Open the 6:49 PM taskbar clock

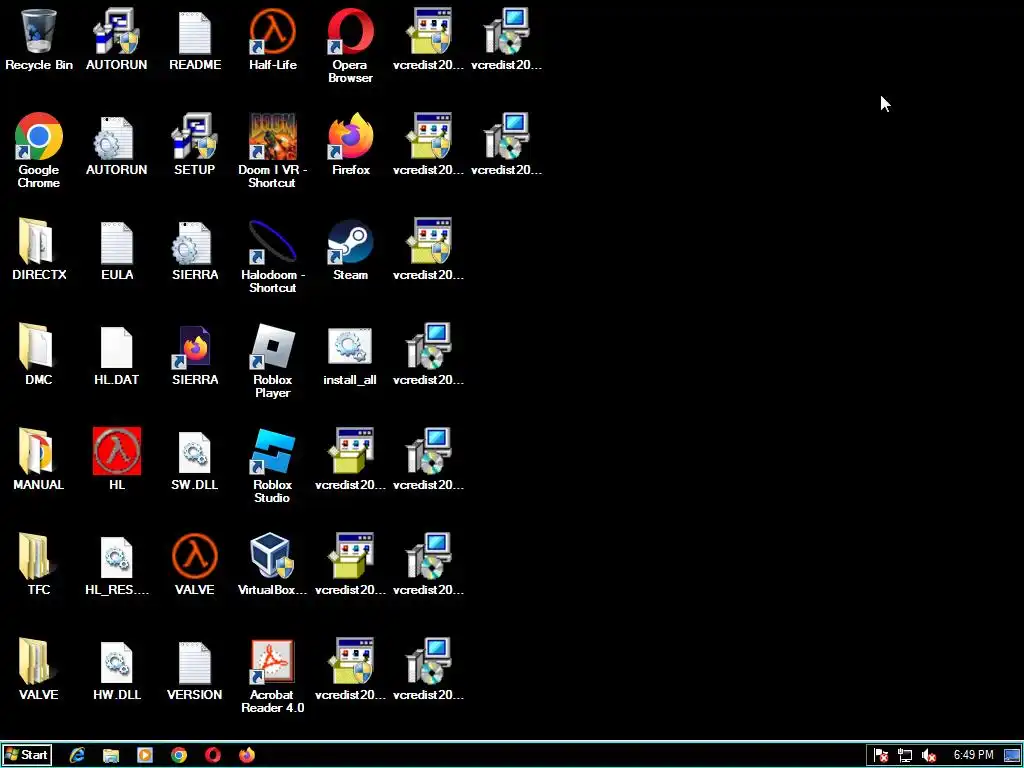[973, 755]
